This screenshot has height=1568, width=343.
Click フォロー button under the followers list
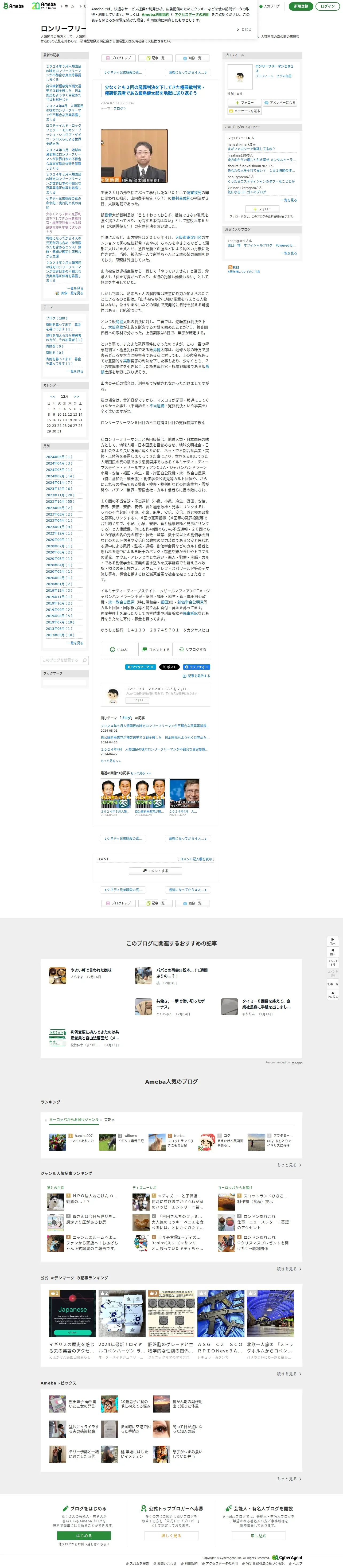262,209
